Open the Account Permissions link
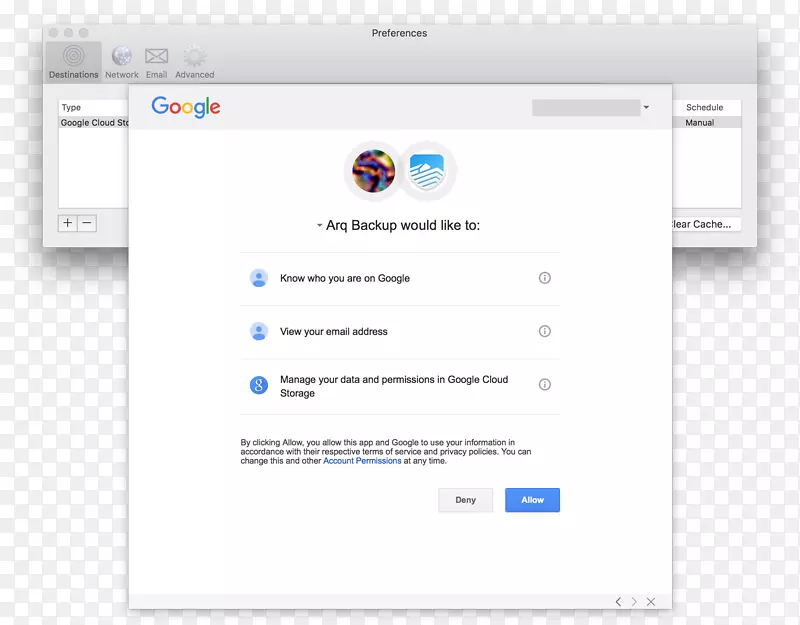 [362, 461]
